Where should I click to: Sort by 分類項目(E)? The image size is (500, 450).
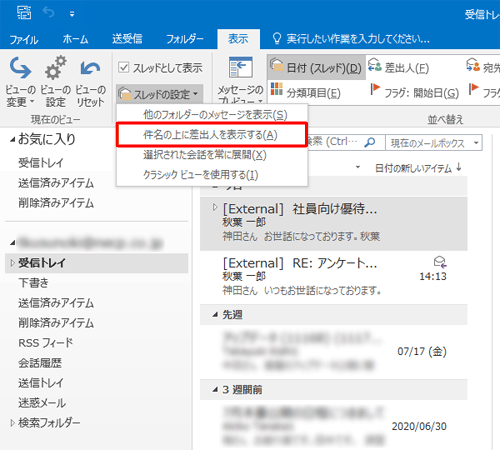[x=305, y=92]
